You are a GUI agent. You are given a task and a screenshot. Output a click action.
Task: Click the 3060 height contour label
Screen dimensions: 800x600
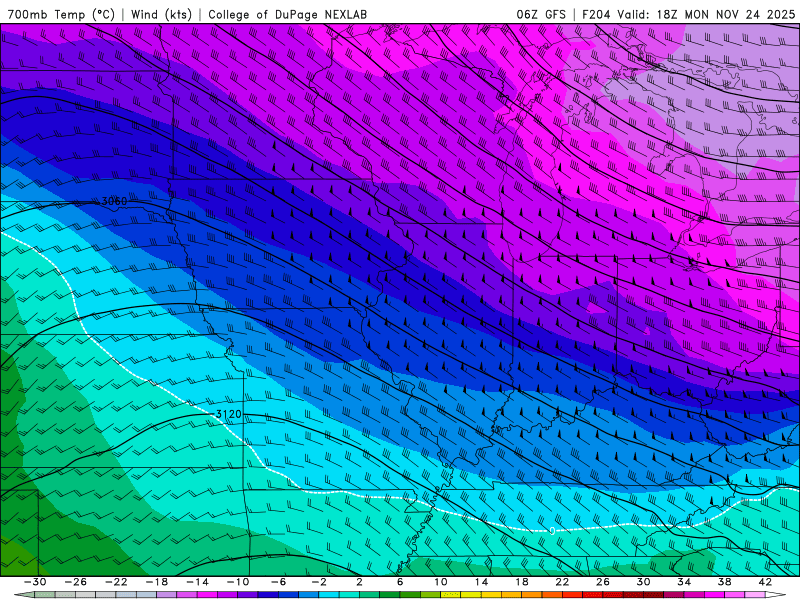pyautogui.click(x=114, y=202)
